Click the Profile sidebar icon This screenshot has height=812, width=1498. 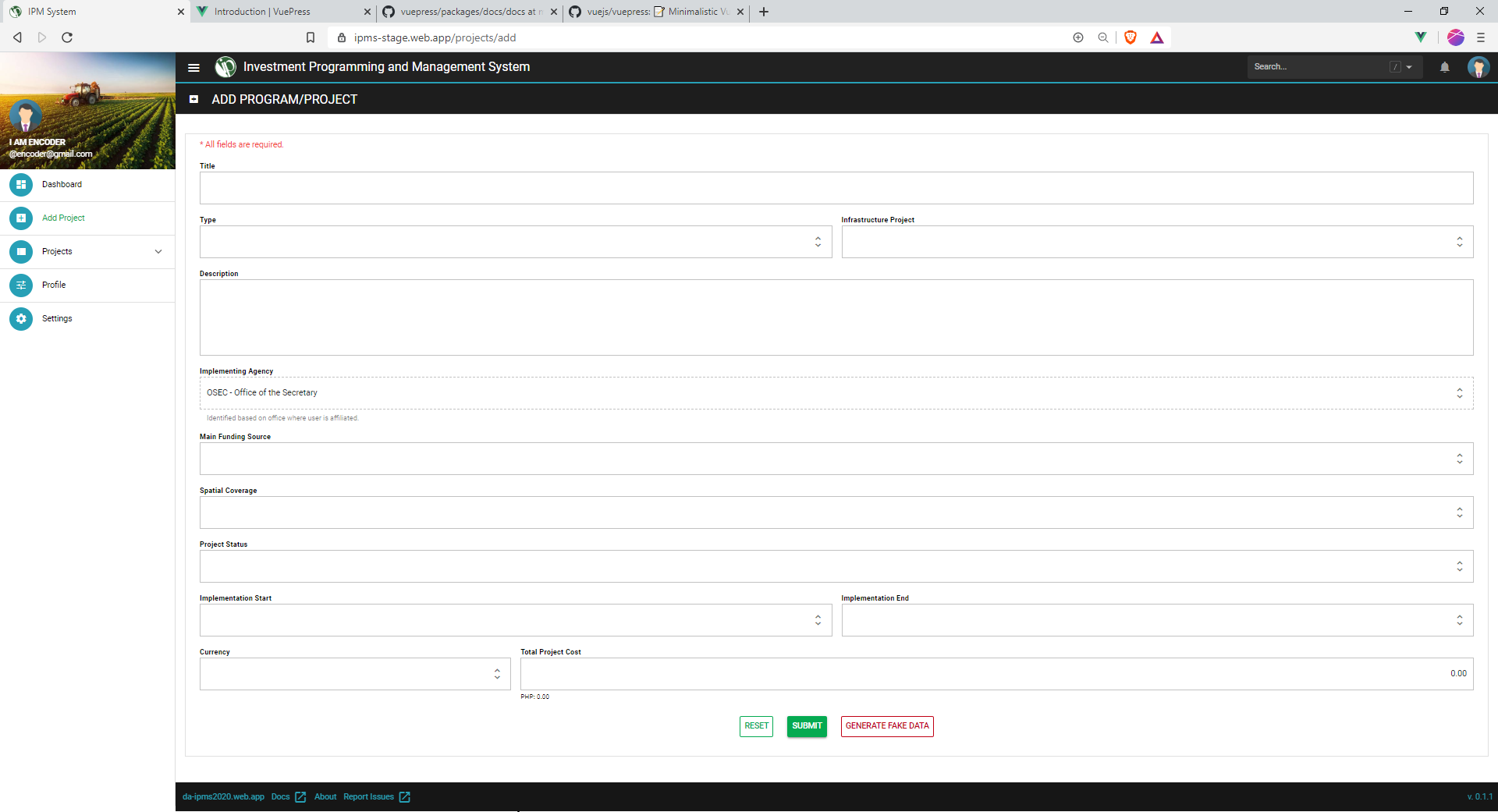pos(21,285)
